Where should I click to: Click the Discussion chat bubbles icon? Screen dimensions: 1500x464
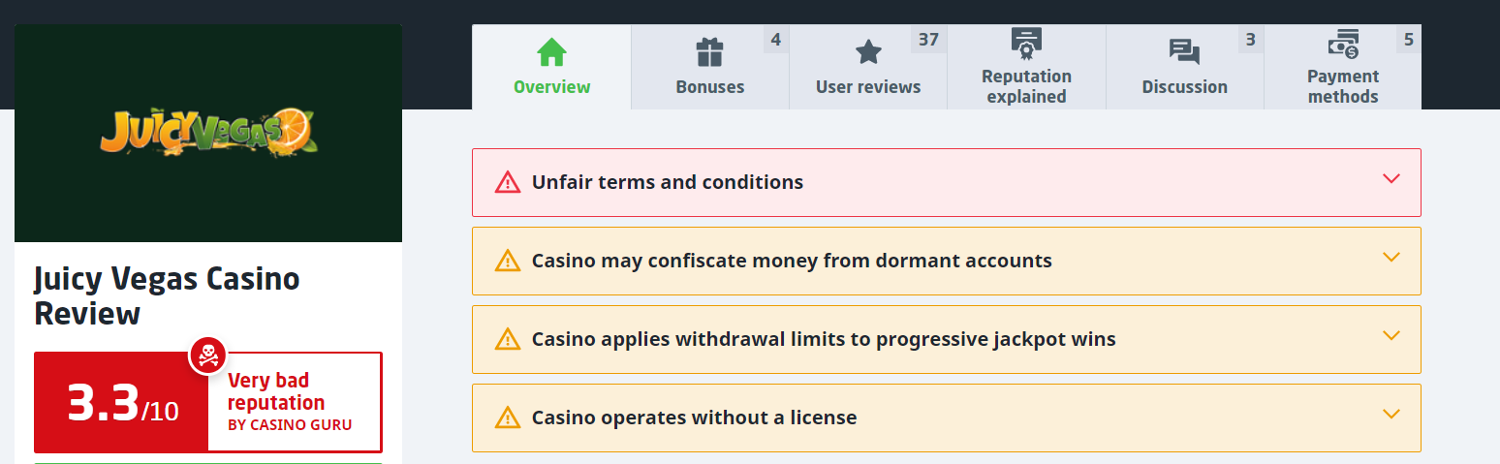(1184, 52)
